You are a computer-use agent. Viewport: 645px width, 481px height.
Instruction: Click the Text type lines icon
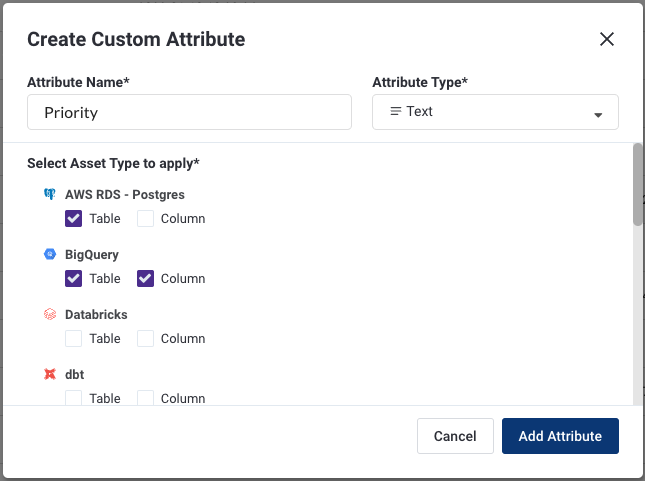pos(396,112)
